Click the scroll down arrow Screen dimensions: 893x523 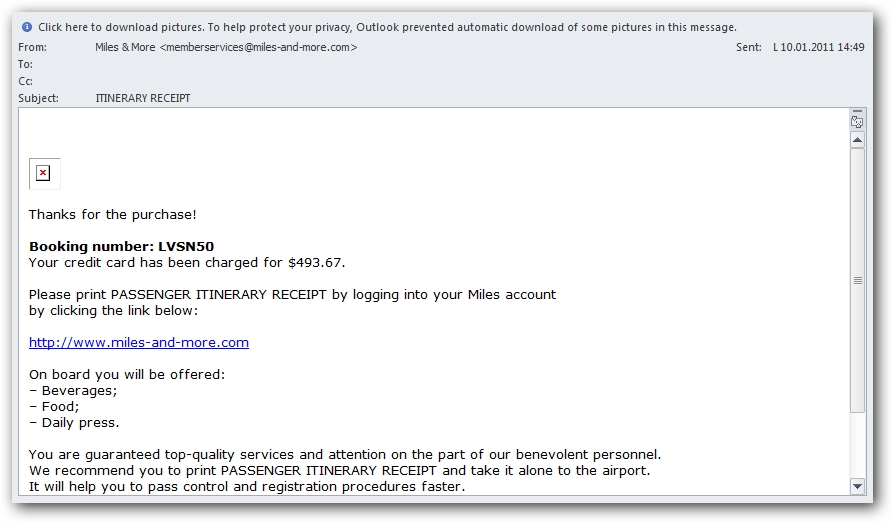(x=857, y=486)
